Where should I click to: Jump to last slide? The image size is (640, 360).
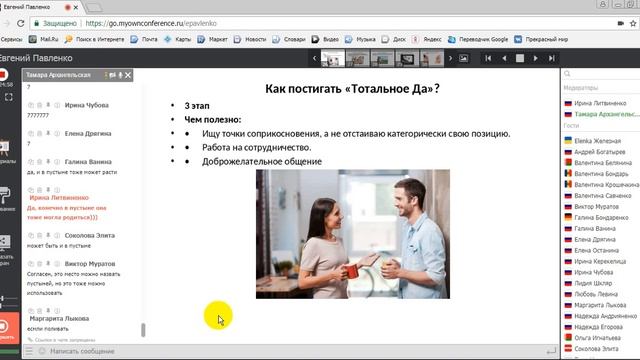click(551, 58)
